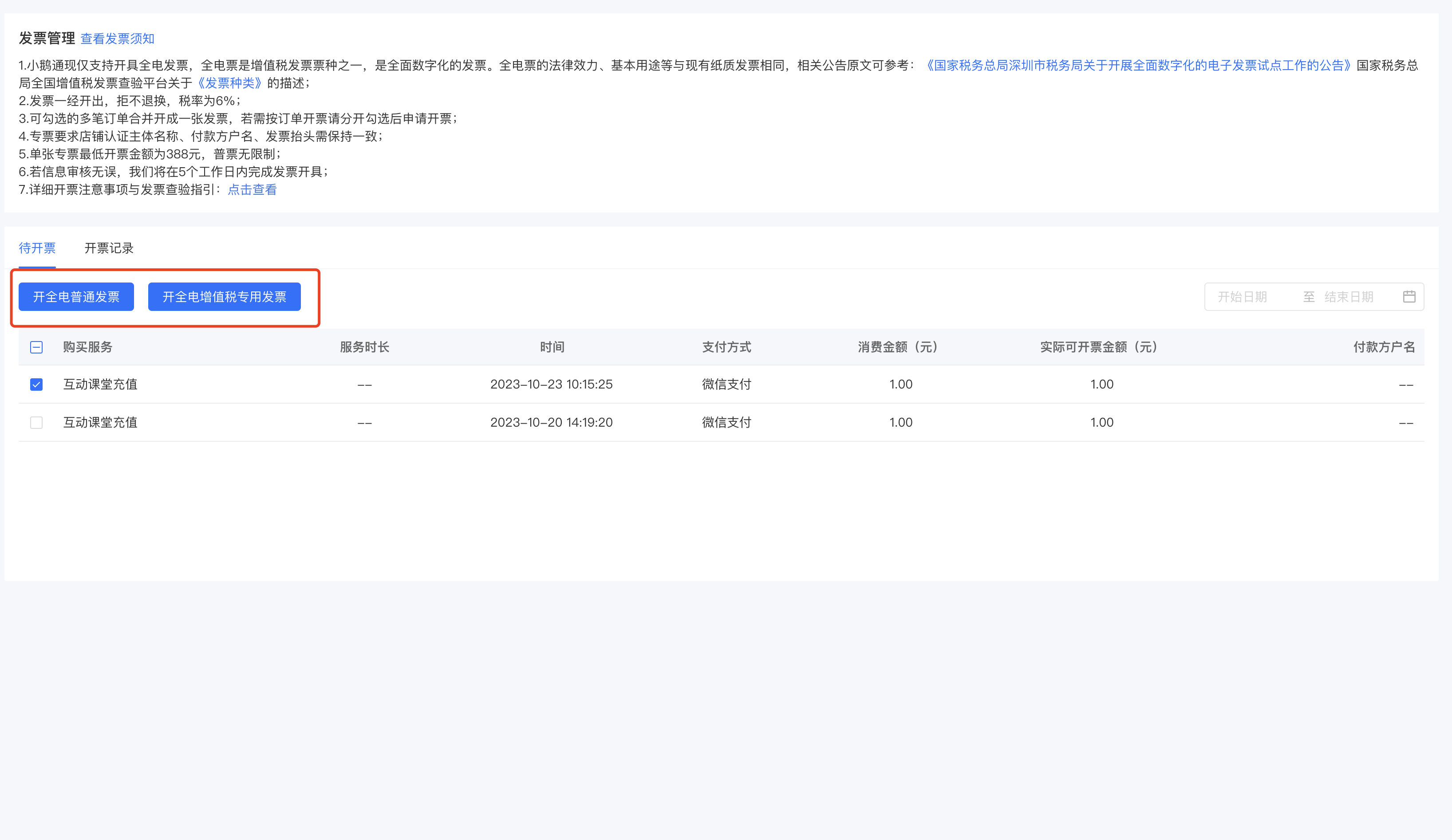Viewport: 1452px width, 840px height.
Task: Click the 服务时长 column header
Action: 365,347
